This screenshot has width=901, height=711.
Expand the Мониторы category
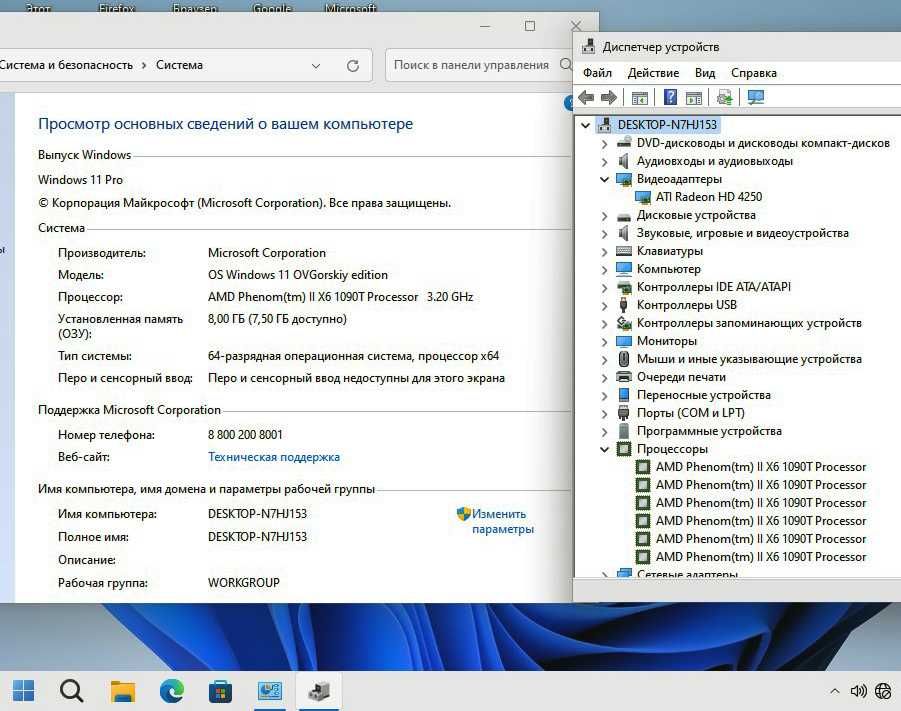click(x=604, y=341)
